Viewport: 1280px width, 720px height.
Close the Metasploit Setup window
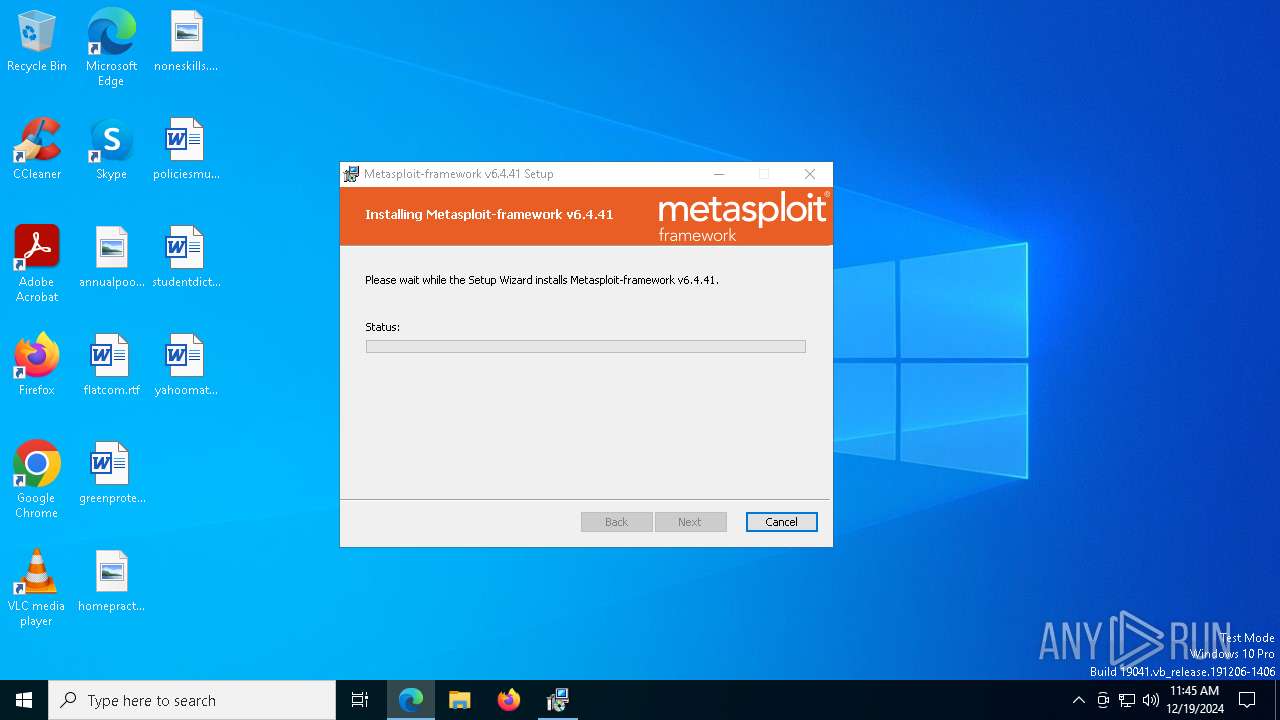pos(810,174)
